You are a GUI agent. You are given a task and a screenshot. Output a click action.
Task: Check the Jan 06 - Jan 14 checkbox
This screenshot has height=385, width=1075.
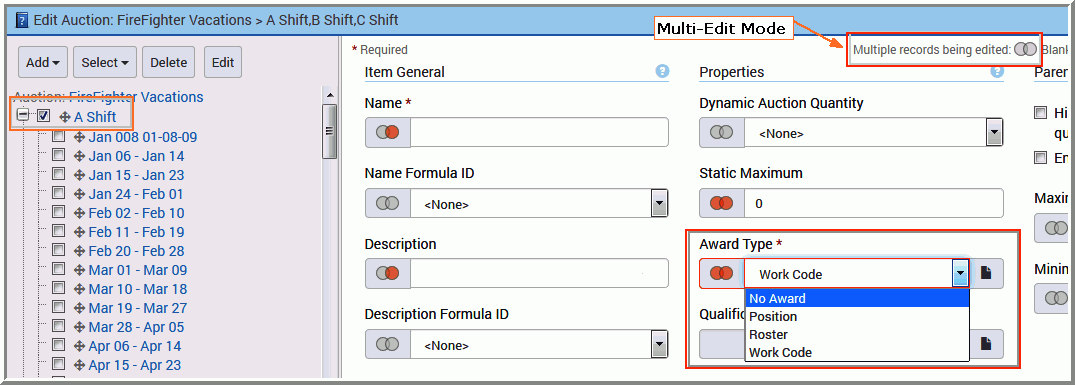pos(58,155)
